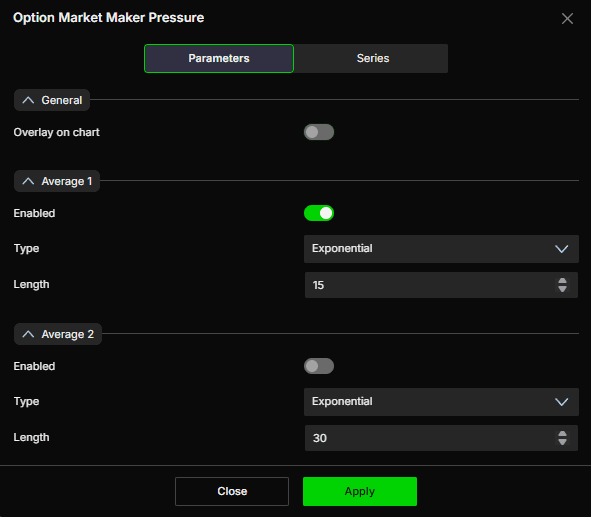Increase Average 2 Length with up arrow

pyautogui.click(x=562, y=434)
